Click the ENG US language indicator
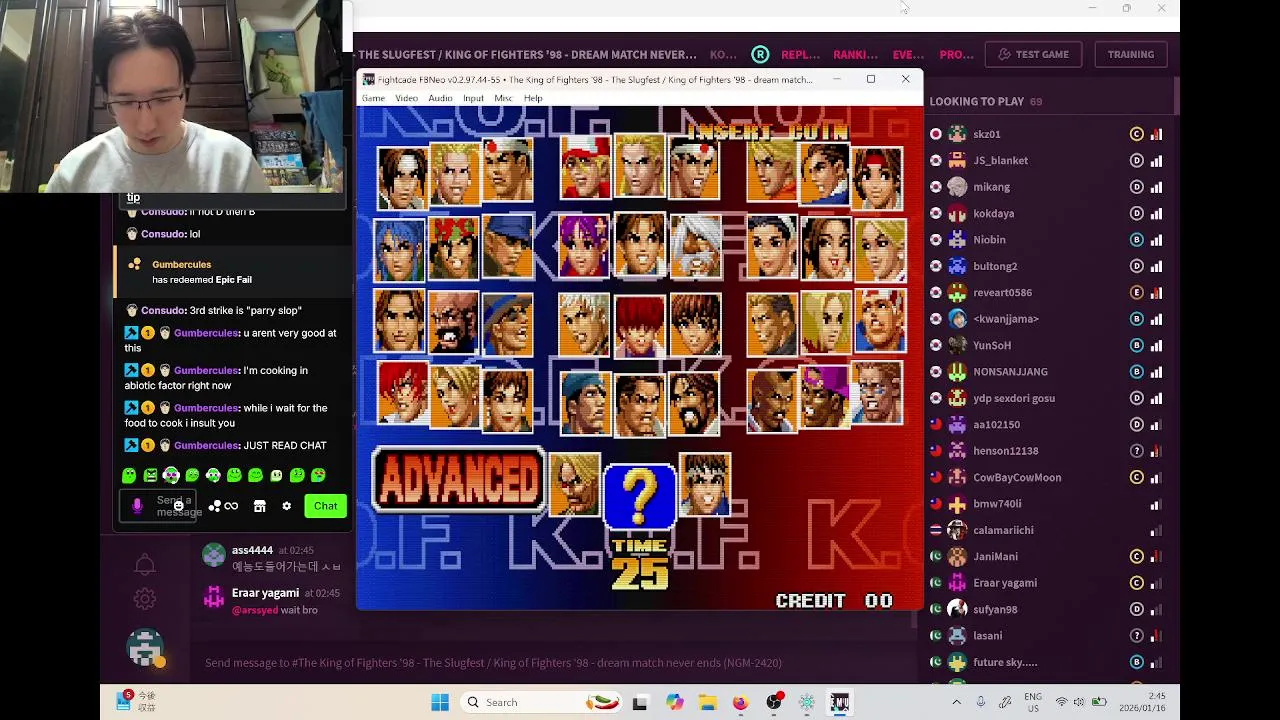The height and width of the screenshot is (720, 1280). [1032, 702]
